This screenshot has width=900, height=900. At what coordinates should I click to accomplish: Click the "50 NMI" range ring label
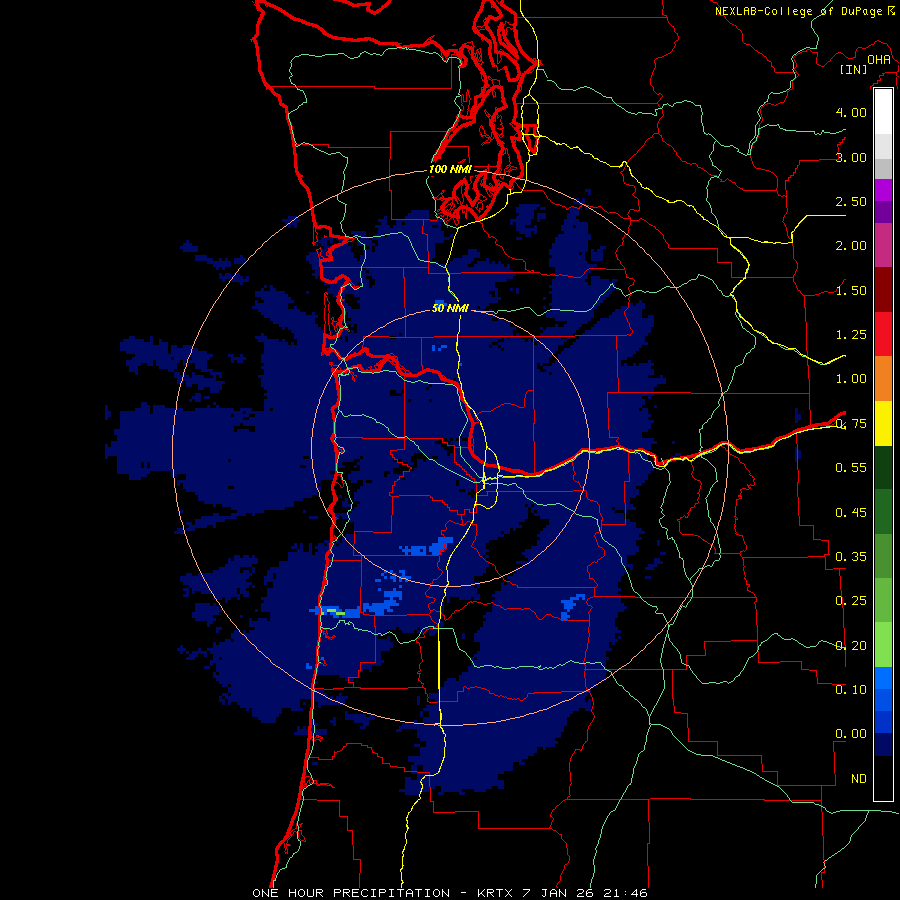[x=450, y=308]
